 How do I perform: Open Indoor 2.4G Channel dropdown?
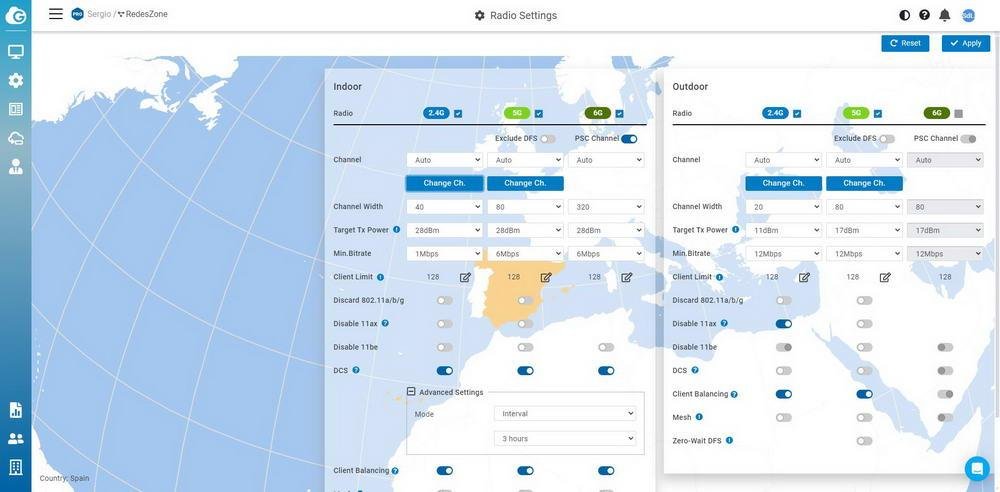click(445, 160)
